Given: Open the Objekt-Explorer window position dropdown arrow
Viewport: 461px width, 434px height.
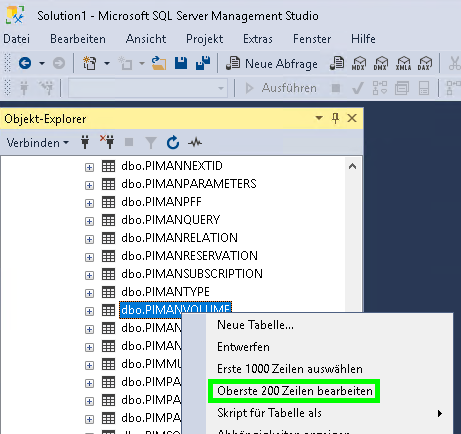Looking at the screenshot, I should click(x=319, y=118).
